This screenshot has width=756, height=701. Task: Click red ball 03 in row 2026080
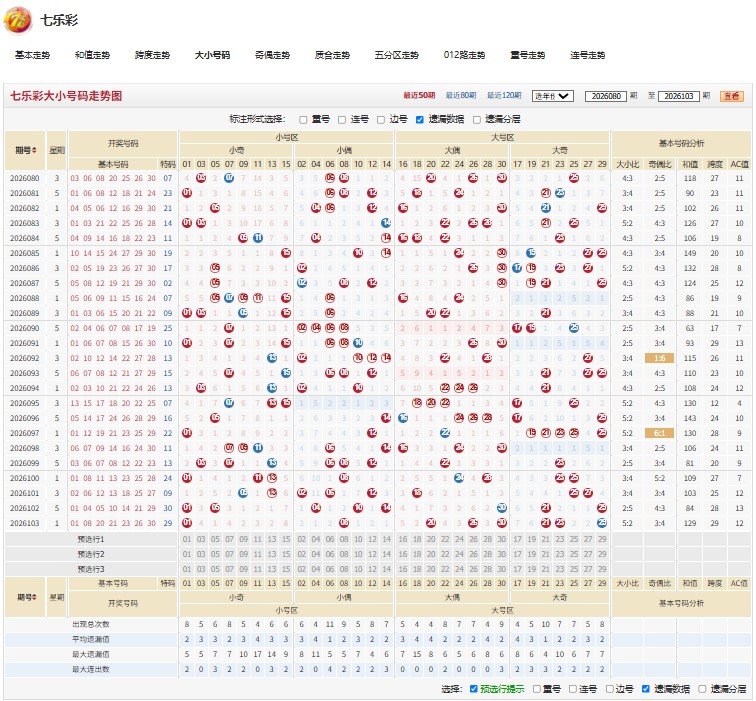click(201, 178)
